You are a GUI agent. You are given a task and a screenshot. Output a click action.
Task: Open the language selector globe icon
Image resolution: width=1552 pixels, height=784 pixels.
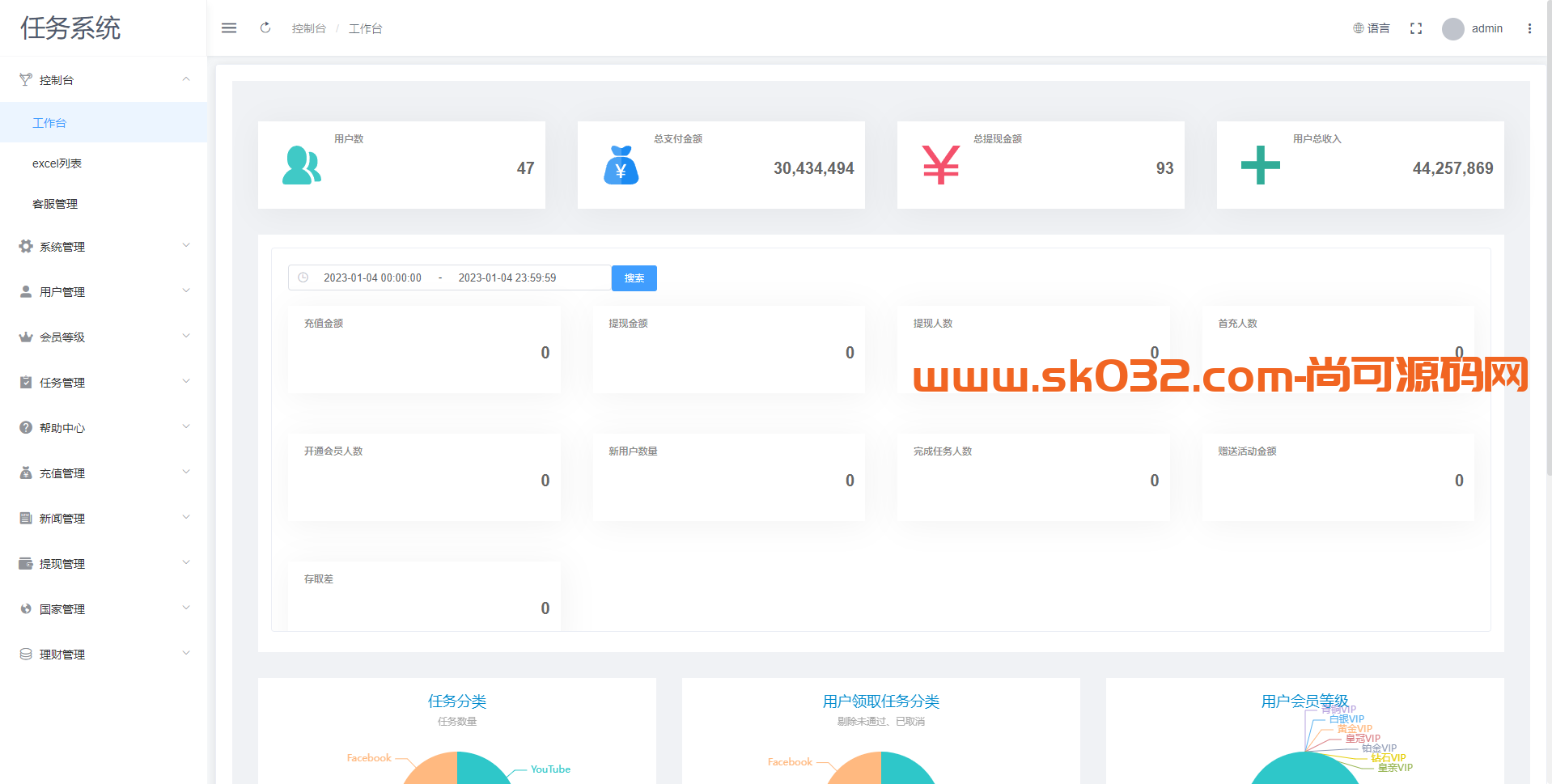(x=1359, y=28)
